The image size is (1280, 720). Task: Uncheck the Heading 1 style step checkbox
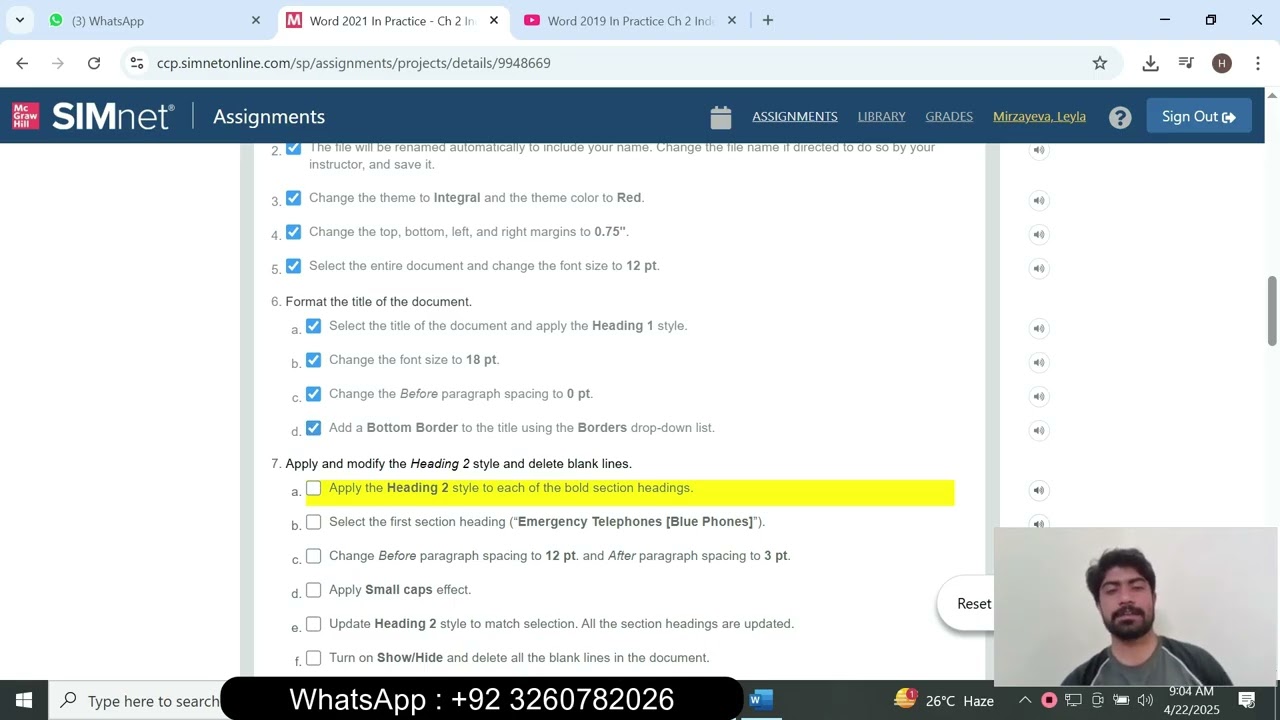click(313, 326)
